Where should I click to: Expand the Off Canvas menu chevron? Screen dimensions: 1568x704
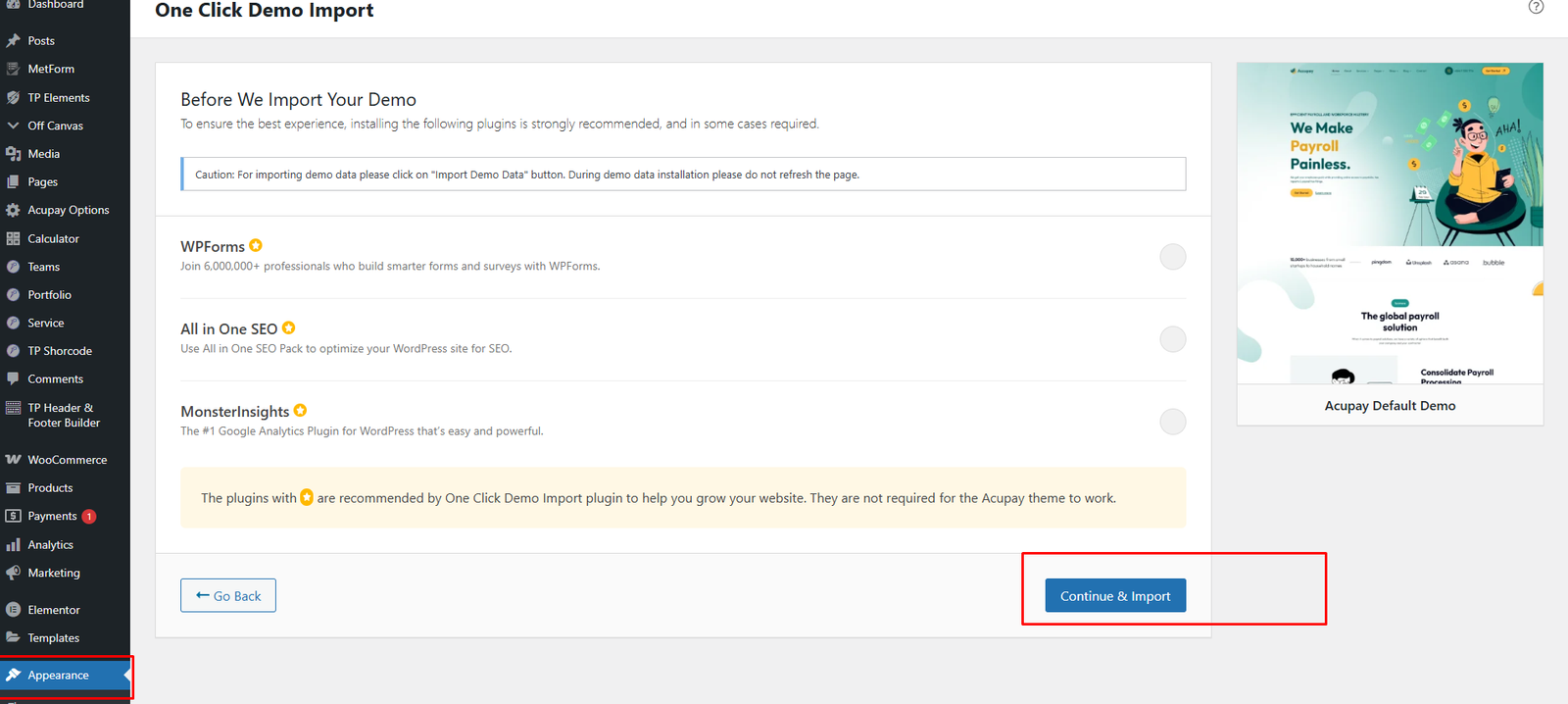[x=13, y=126]
